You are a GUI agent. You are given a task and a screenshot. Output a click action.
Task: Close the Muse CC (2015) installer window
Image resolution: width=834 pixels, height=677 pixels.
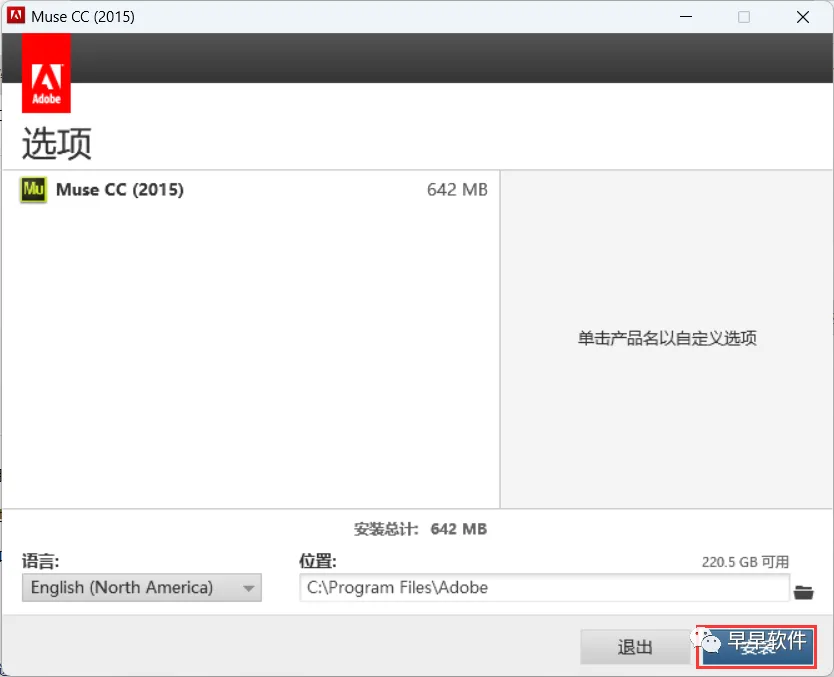(x=803, y=16)
